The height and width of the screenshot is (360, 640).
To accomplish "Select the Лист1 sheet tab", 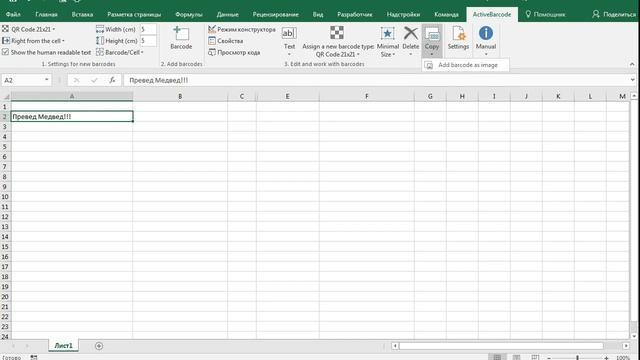I will [63, 346].
